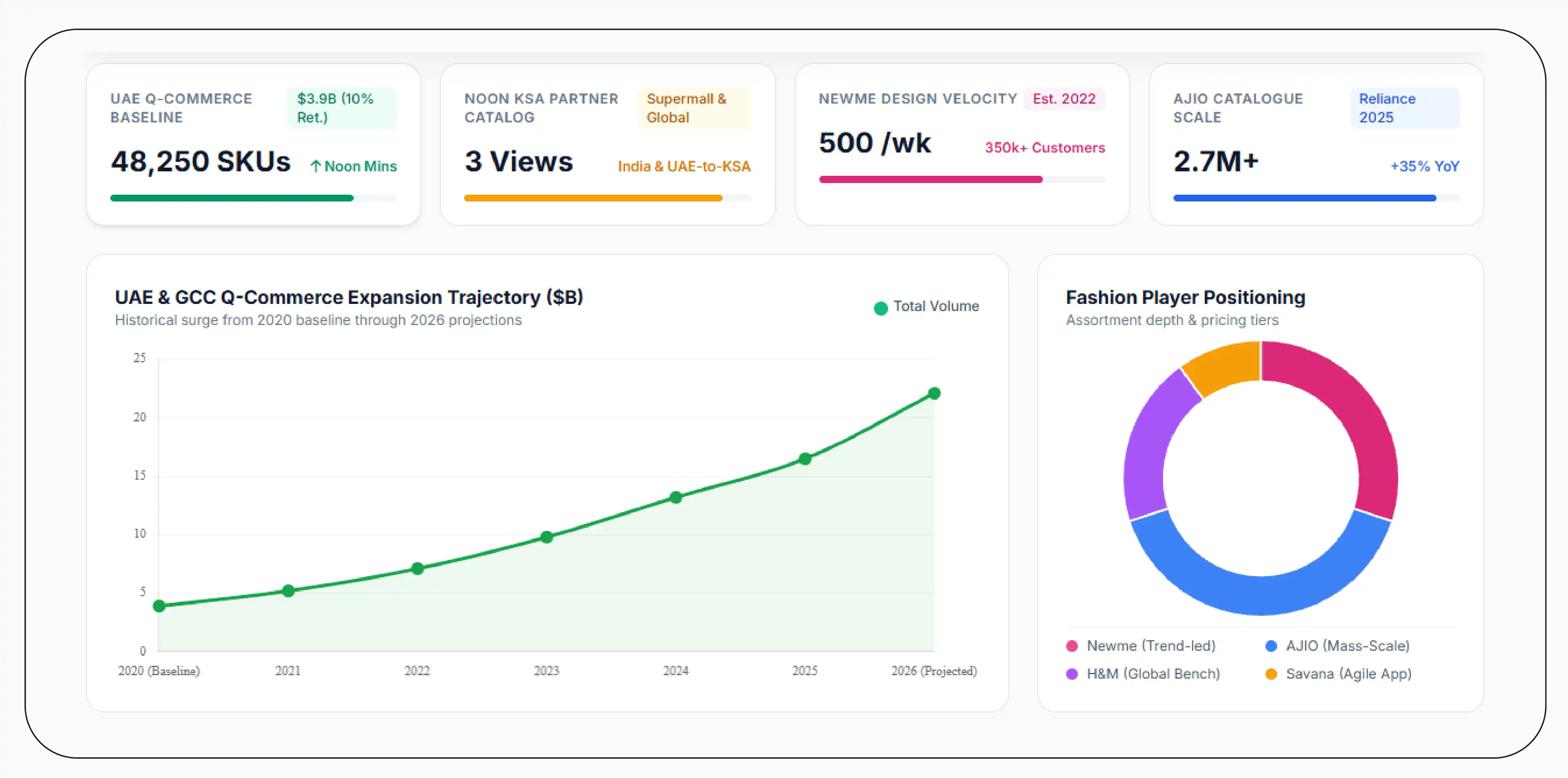Click the '+35% YoY' text

click(1425, 166)
